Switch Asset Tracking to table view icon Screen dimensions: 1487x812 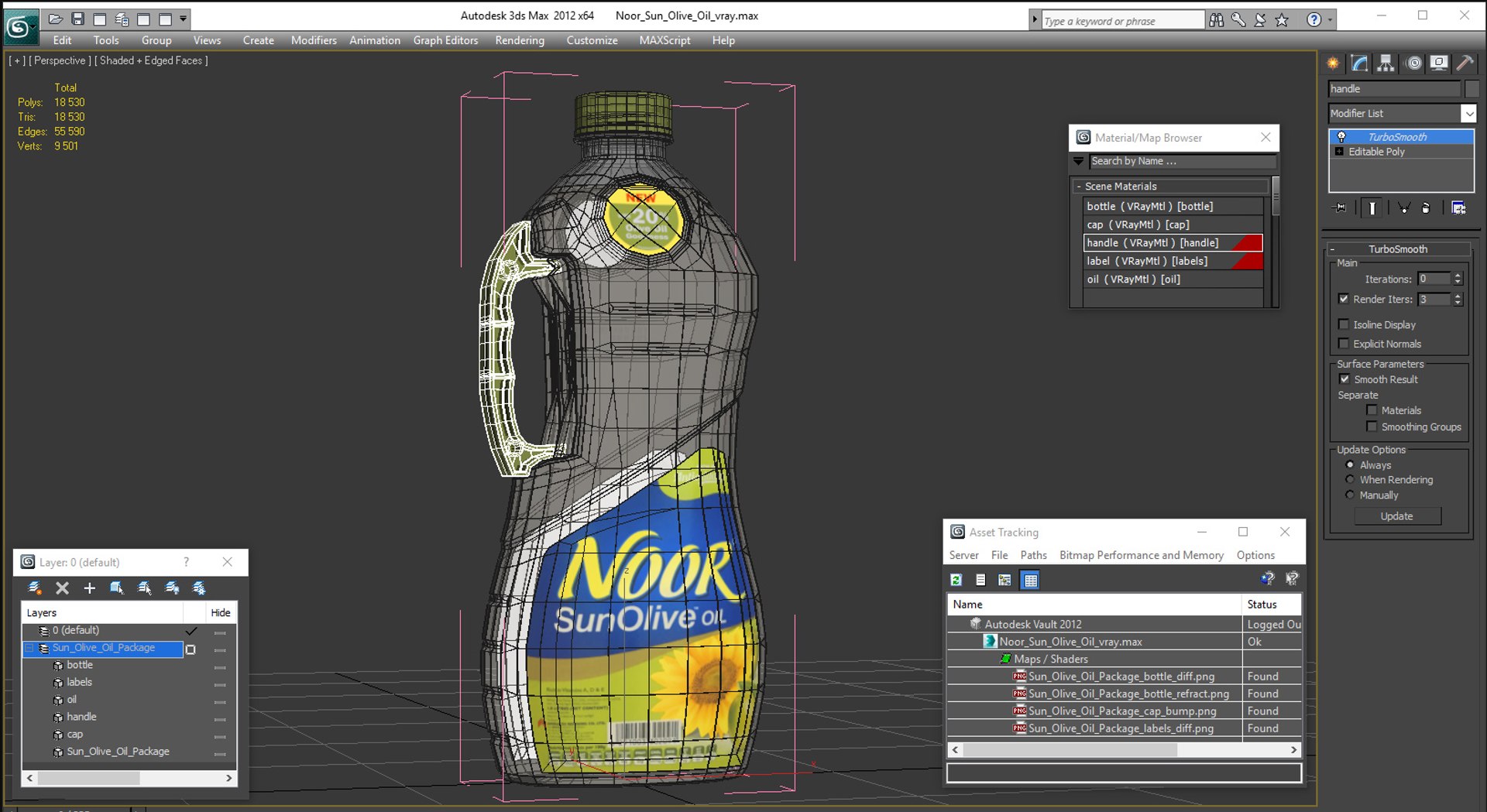click(1030, 580)
